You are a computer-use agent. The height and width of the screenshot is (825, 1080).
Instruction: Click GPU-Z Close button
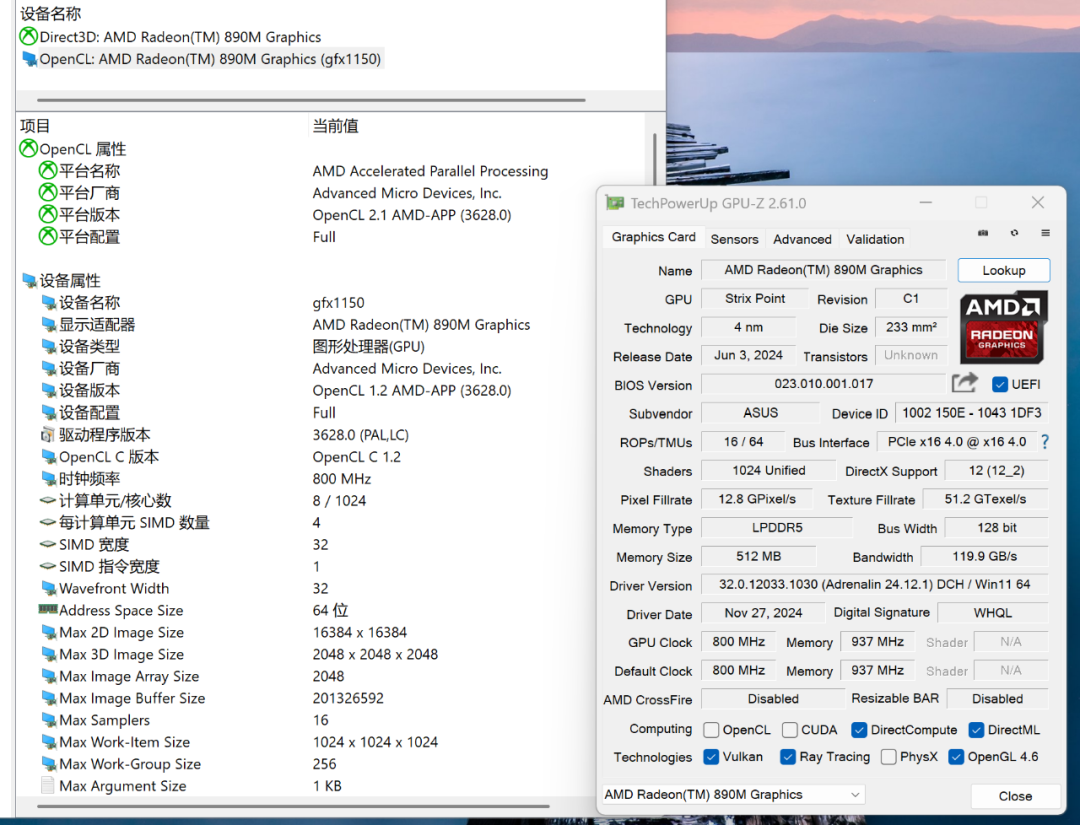(1015, 796)
